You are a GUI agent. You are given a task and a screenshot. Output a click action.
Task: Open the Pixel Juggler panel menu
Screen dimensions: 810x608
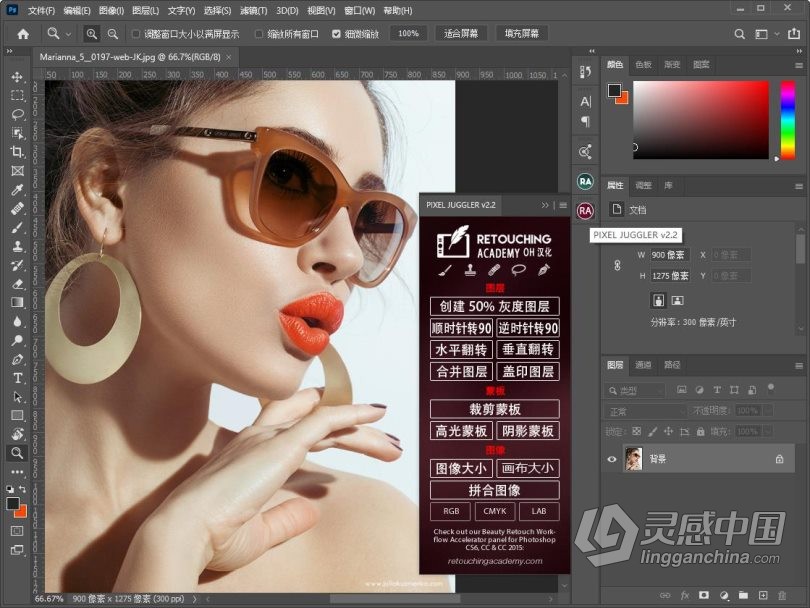563,205
